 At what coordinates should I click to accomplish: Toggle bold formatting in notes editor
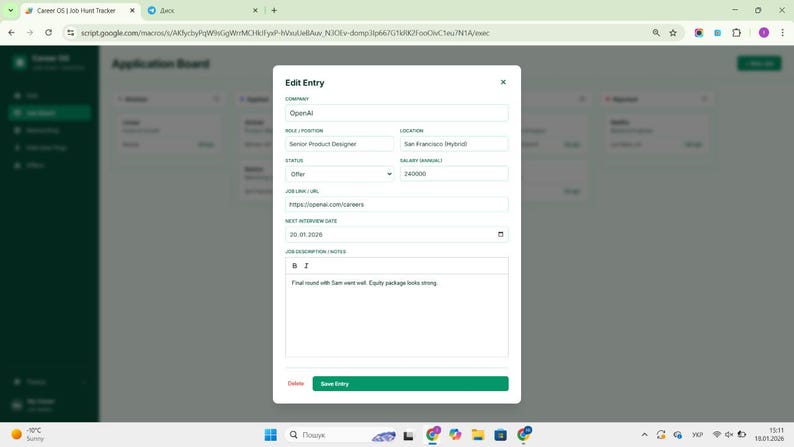point(295,266)
